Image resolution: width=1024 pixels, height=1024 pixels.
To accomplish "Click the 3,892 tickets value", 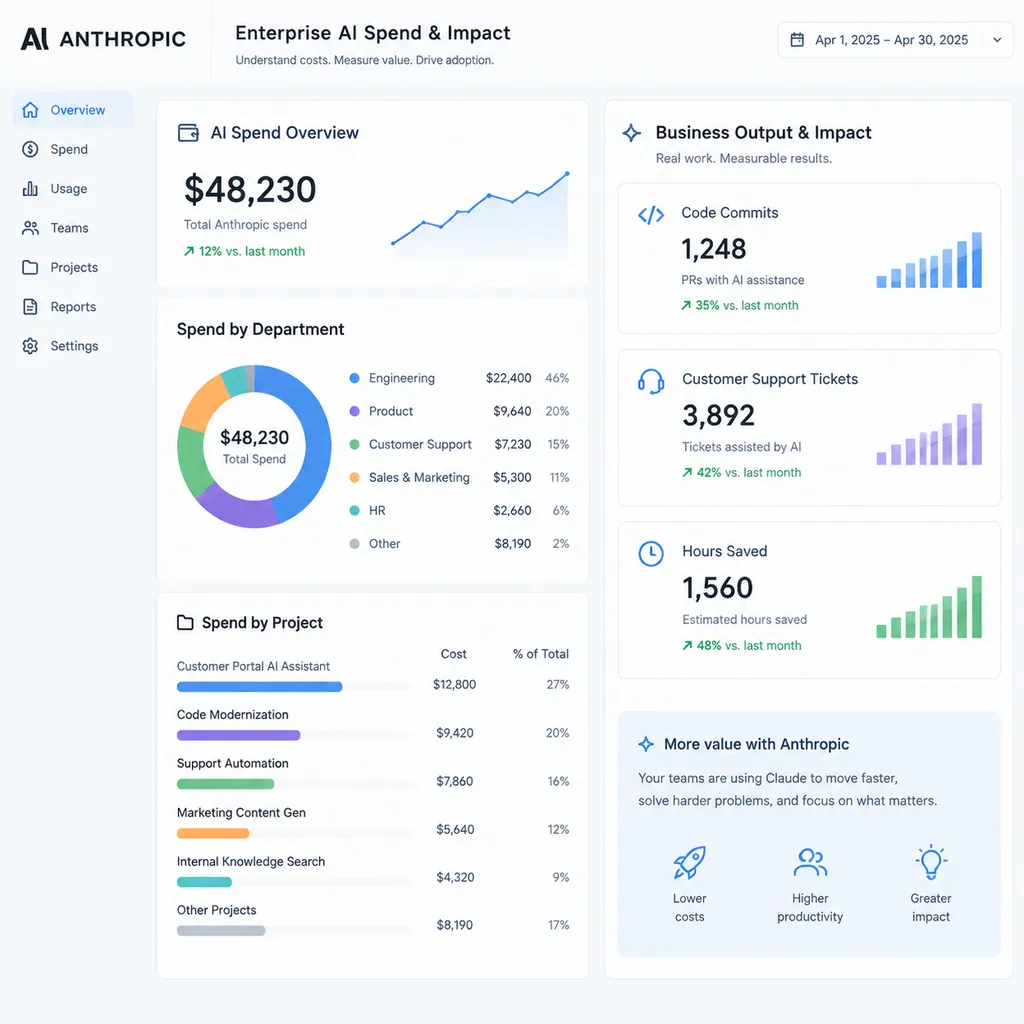I will [718, 415].
